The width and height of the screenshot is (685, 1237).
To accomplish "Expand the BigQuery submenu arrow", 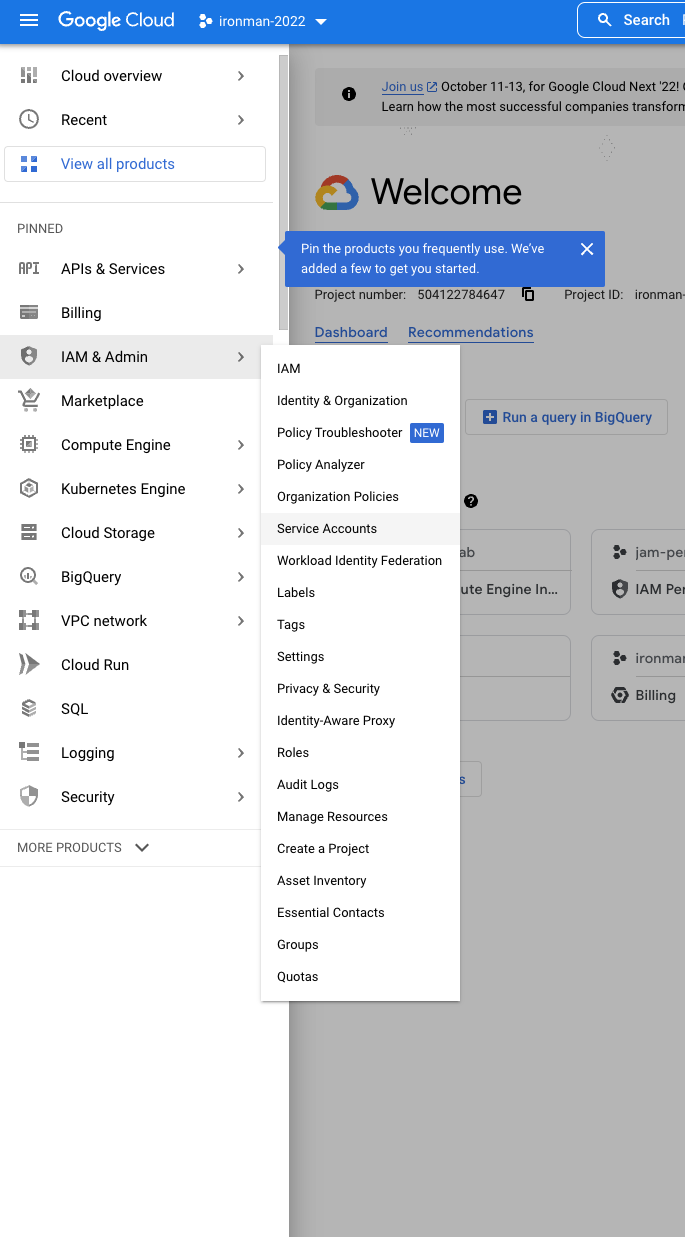I will coord(241,577).
